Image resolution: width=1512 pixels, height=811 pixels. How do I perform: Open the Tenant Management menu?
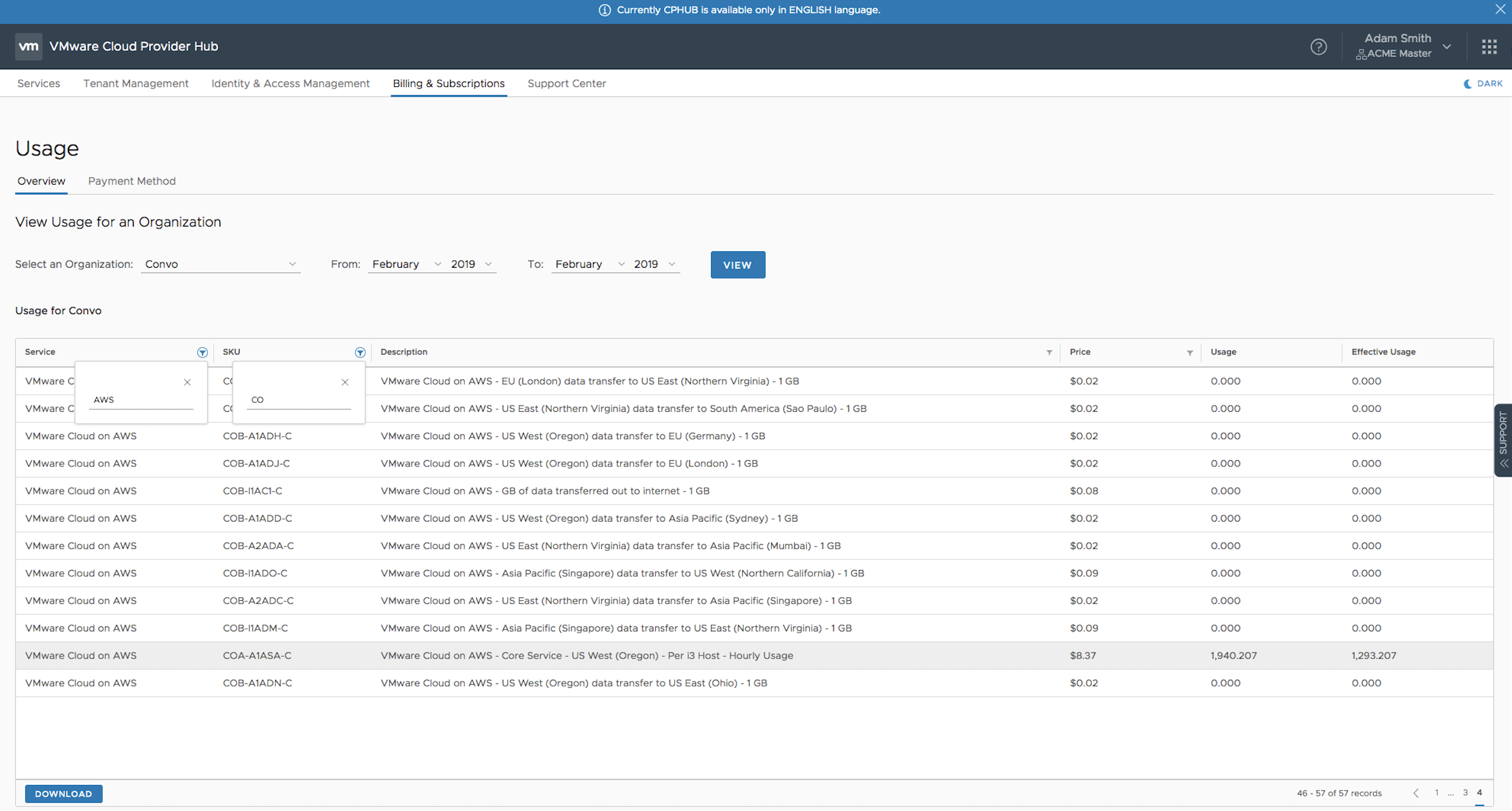(136, 84)
